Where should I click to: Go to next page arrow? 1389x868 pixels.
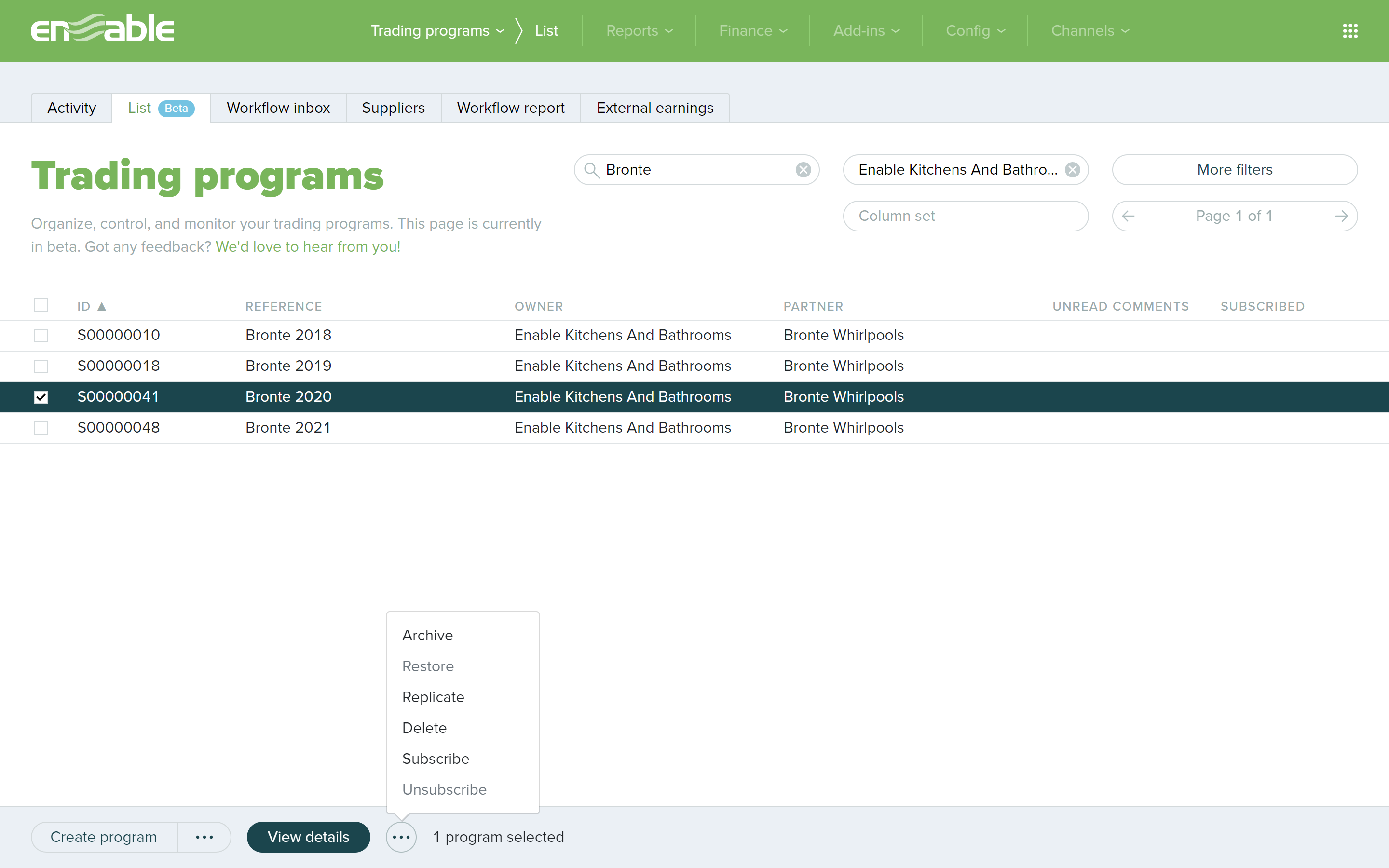click(1341, 217)
